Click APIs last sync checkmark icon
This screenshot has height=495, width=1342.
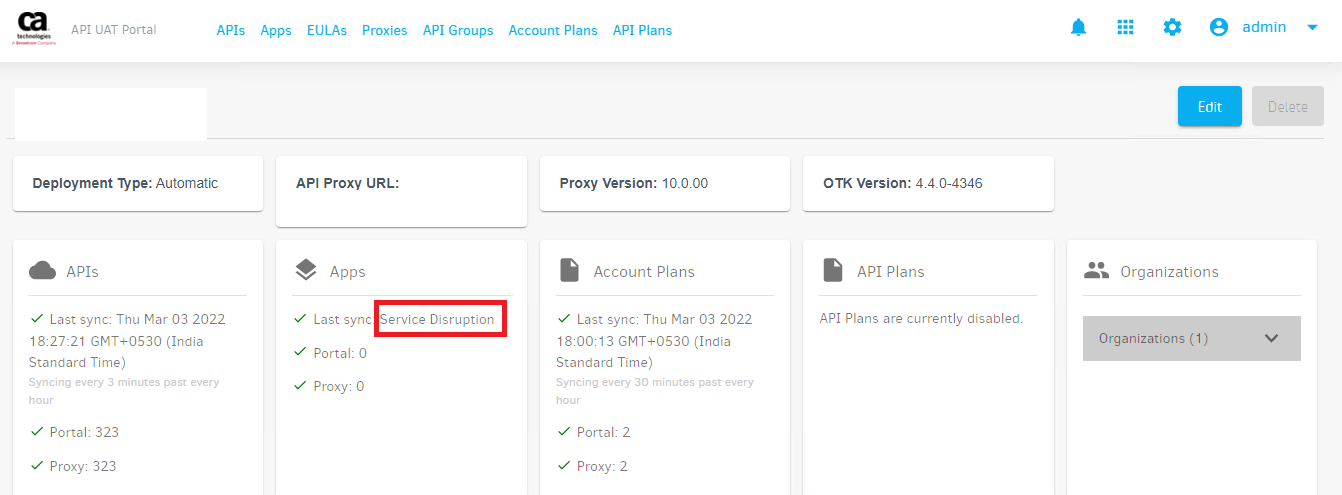(37, 318)
